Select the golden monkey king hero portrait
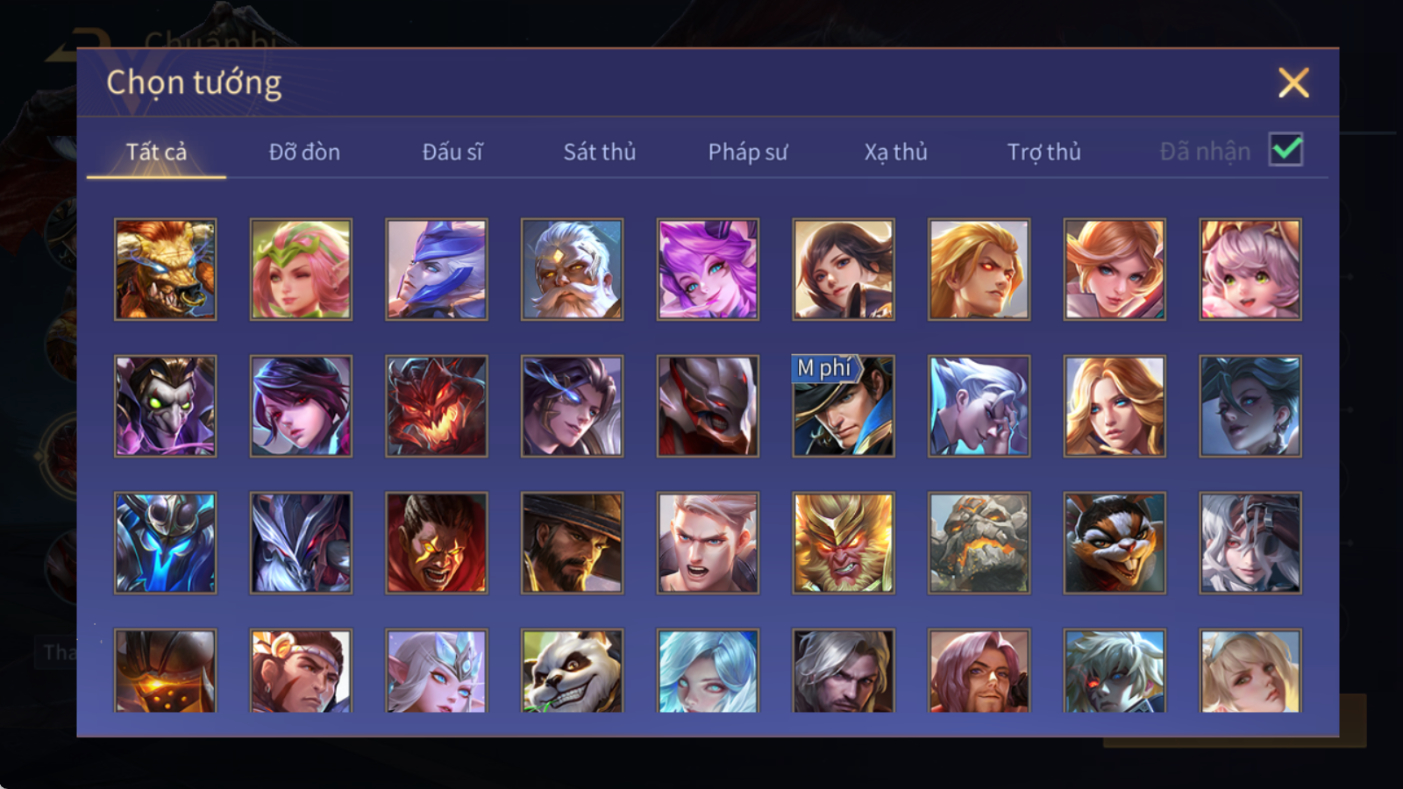The image size is (1403, 789). pyautogui.click(x=843, y=543)
